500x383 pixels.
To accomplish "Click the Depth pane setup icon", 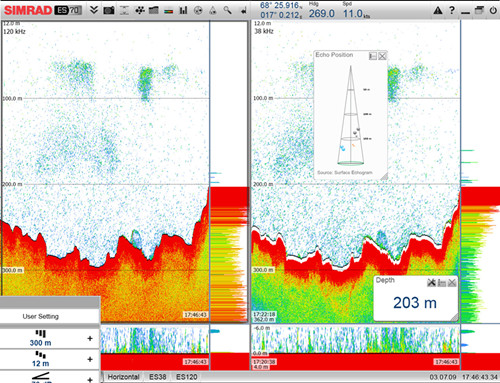I will tap(442, 283).
